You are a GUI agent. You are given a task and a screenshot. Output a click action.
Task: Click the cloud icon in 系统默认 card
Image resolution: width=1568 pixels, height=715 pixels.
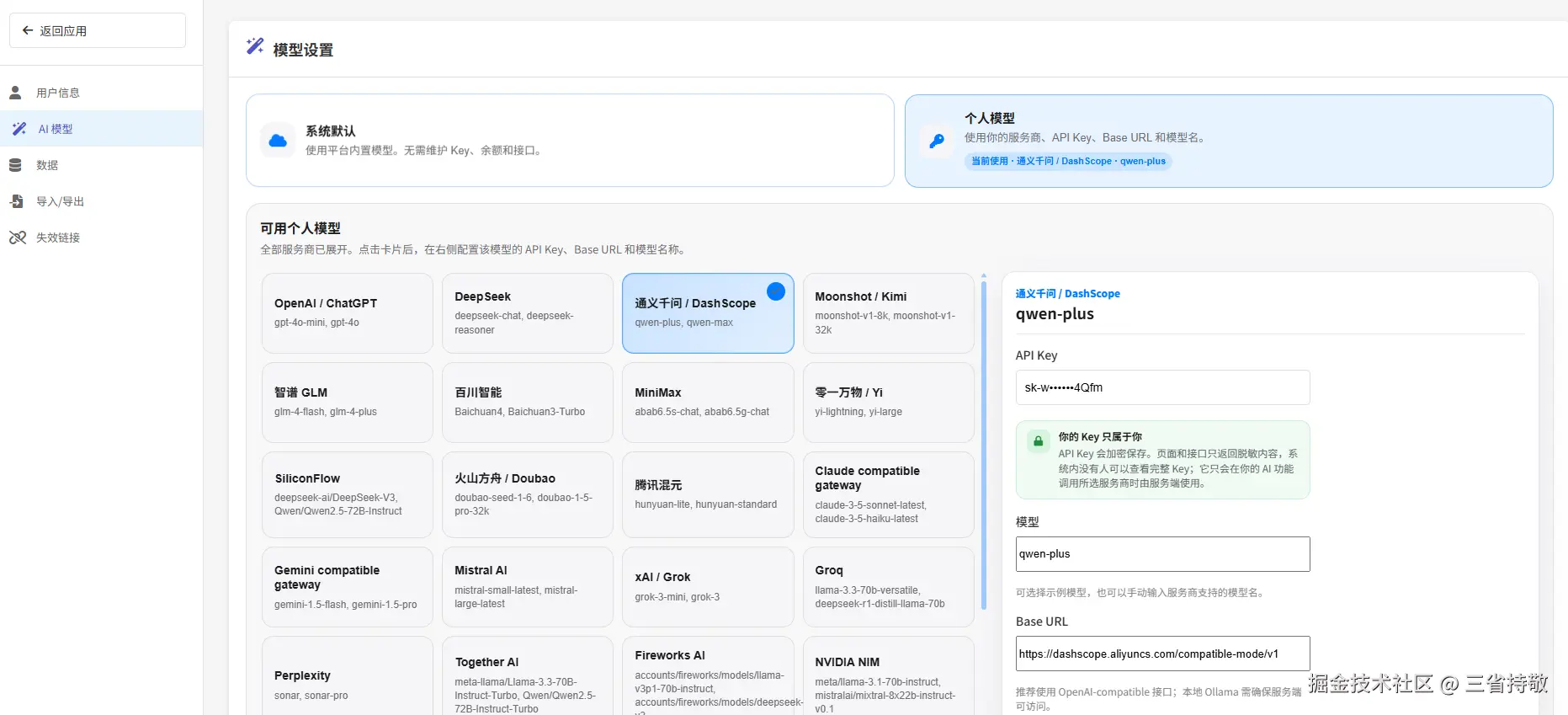point(278,141)
